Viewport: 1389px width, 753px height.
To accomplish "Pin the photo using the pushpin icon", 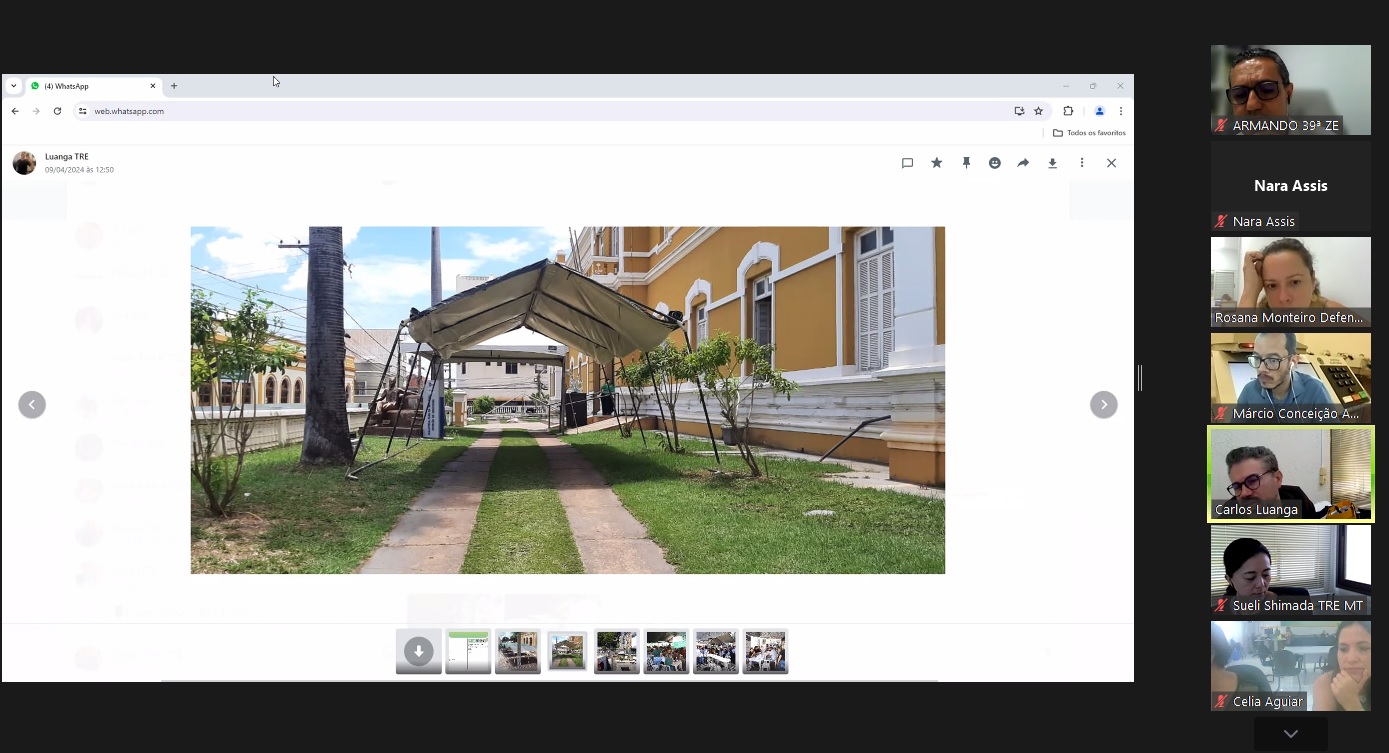I will [x=966, y=163].
